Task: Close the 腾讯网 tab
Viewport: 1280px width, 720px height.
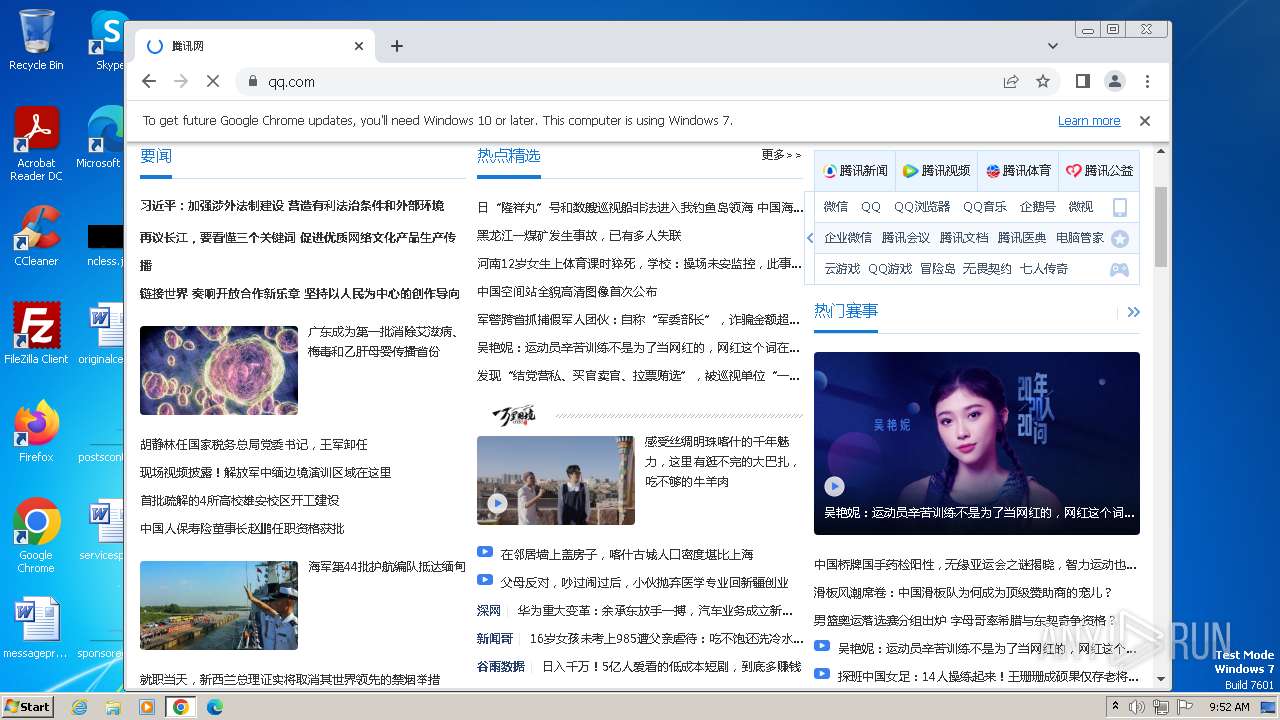Action: click(x=359, y=46)
